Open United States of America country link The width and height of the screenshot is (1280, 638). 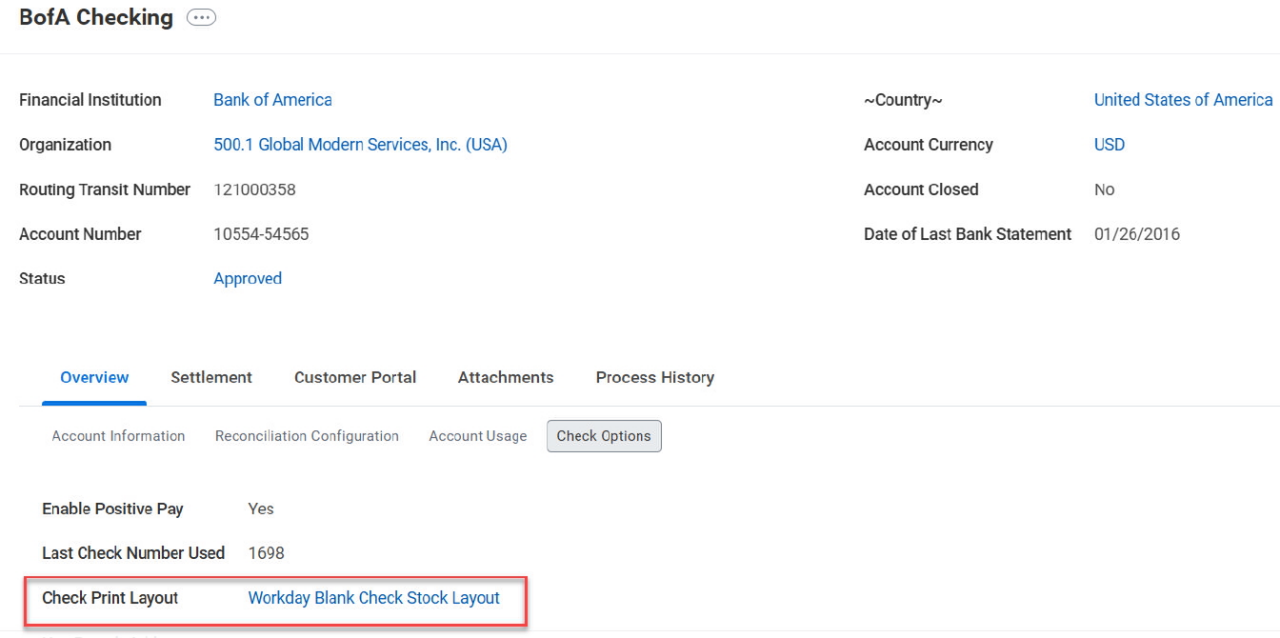click(1183, 100)
